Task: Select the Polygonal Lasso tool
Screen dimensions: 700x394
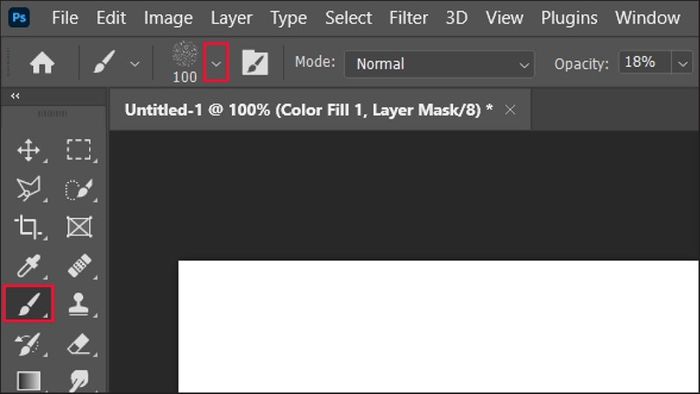Action: pos(29,188)
